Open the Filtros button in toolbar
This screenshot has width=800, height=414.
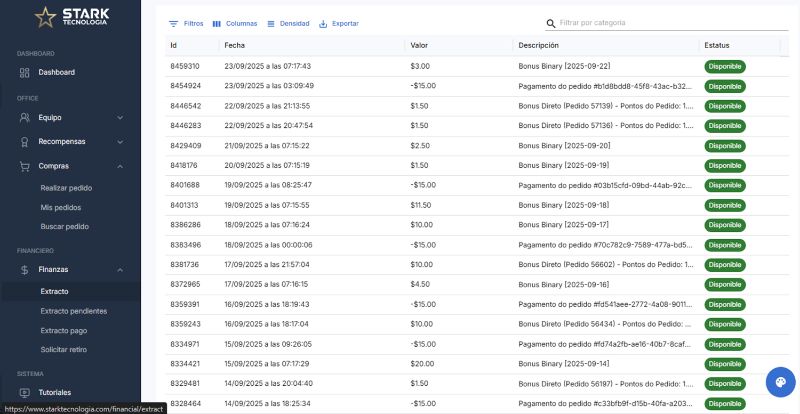186,23
